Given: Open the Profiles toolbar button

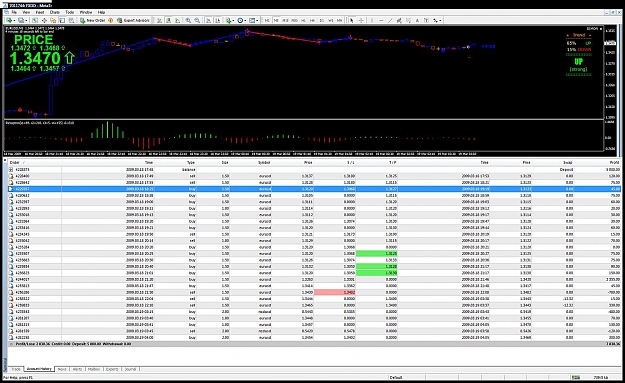Looking at the screenshot, I should (22, 20).
